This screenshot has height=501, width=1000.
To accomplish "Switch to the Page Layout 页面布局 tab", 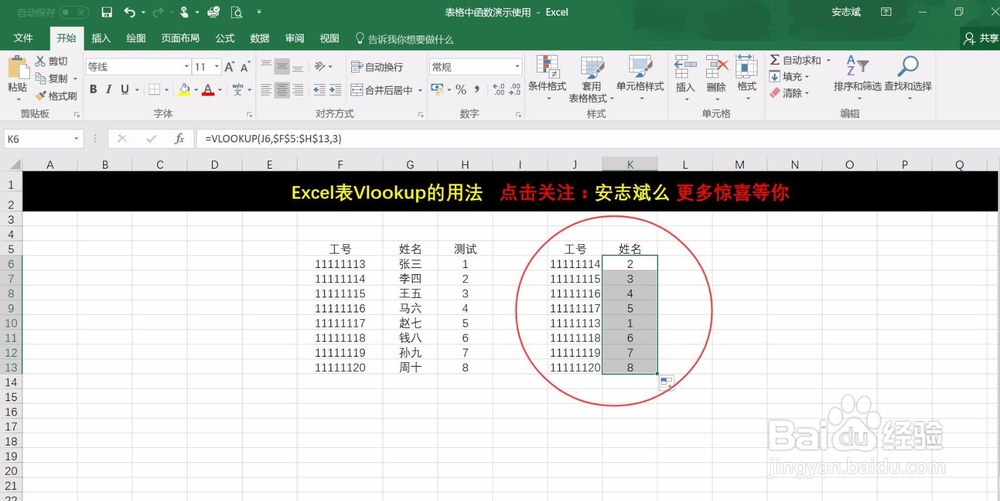I will coord(180,38).
